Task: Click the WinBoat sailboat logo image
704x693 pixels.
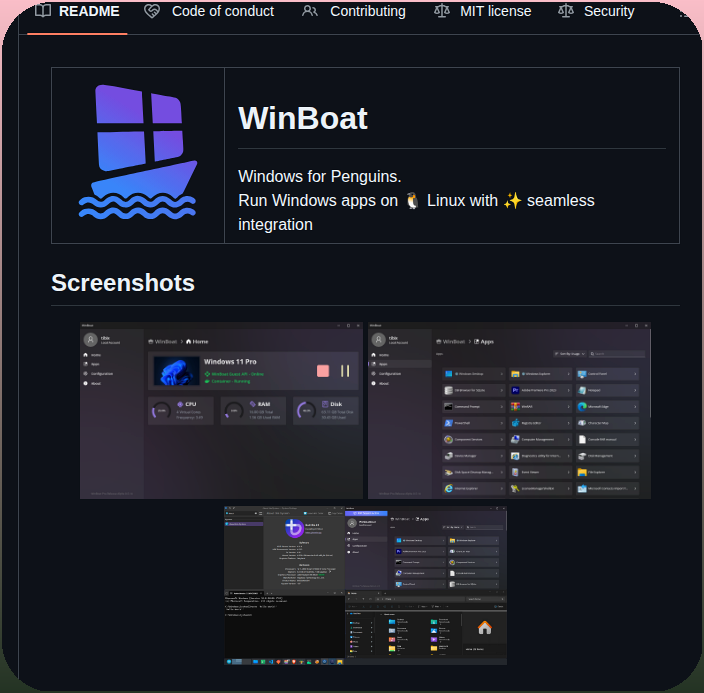Action: coord(138,152)
